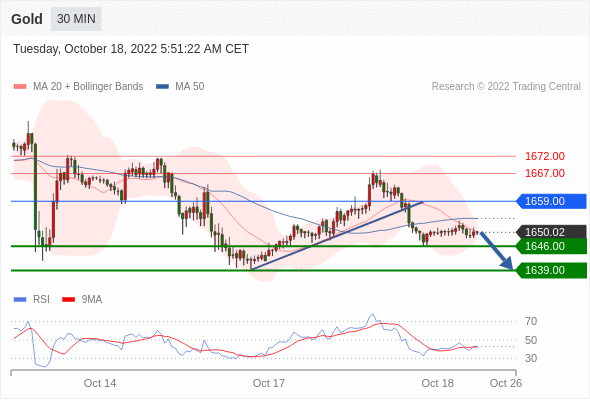The image size is (590, 400).
Task: Click the Oct 14 date axis label
Action: (100, 383)
